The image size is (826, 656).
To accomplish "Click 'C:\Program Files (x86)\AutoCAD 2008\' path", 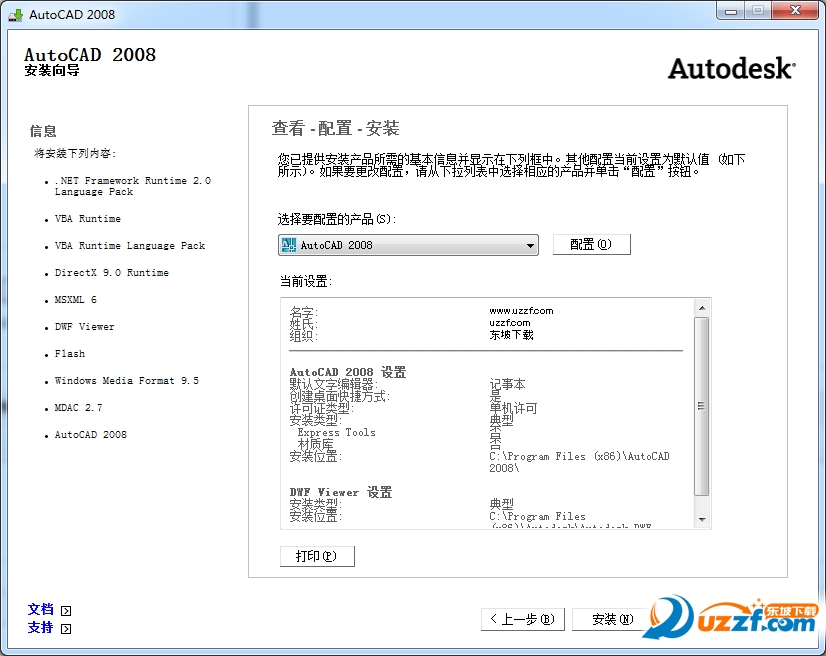I will click(x=579, y=462).
